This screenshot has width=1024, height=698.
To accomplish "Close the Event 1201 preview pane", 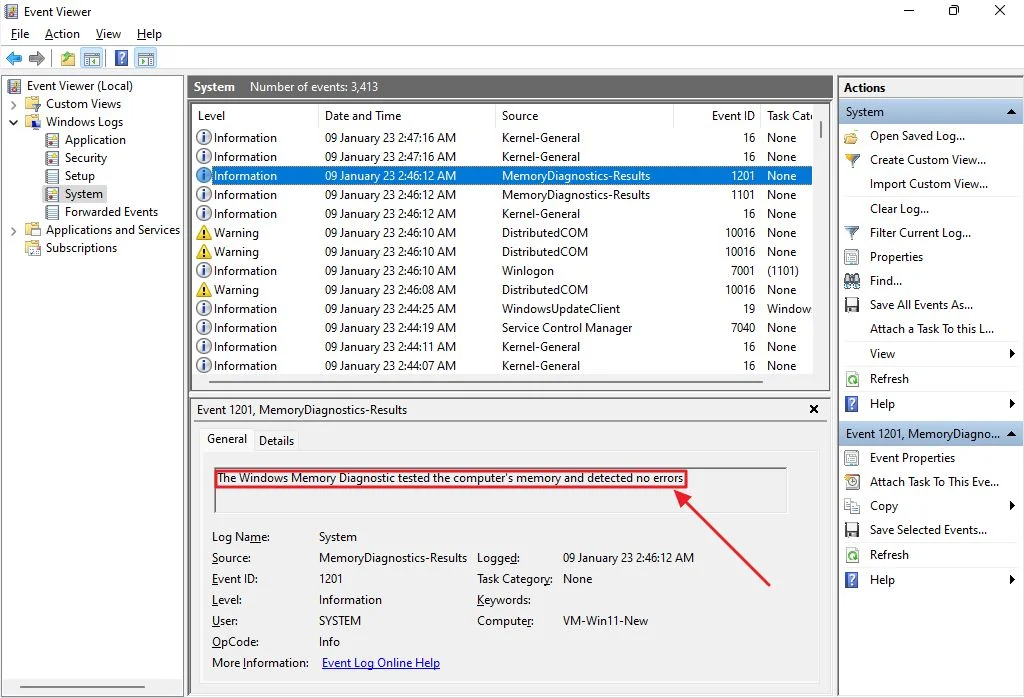I will 814,409.
